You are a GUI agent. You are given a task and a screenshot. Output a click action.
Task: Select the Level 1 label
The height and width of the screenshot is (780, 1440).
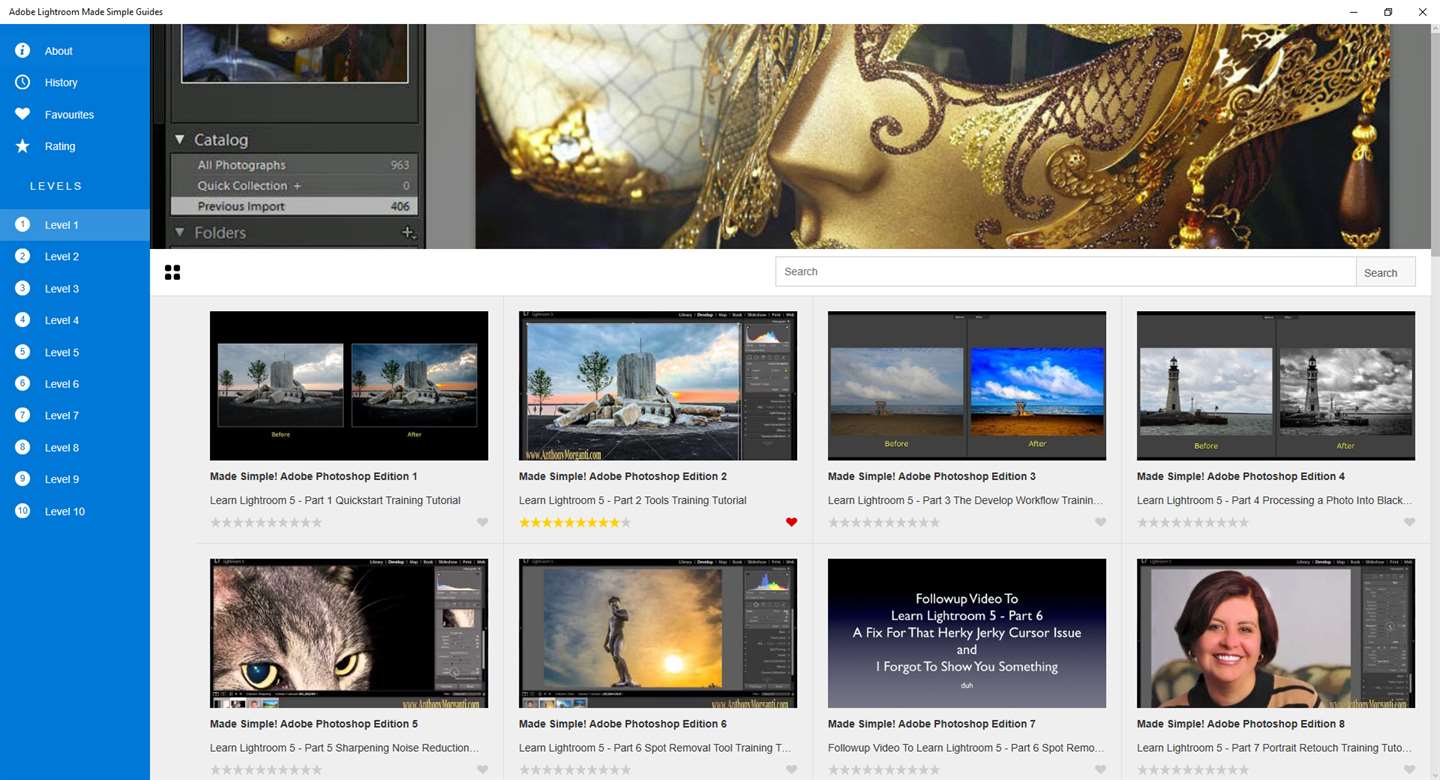coord(62,225)
